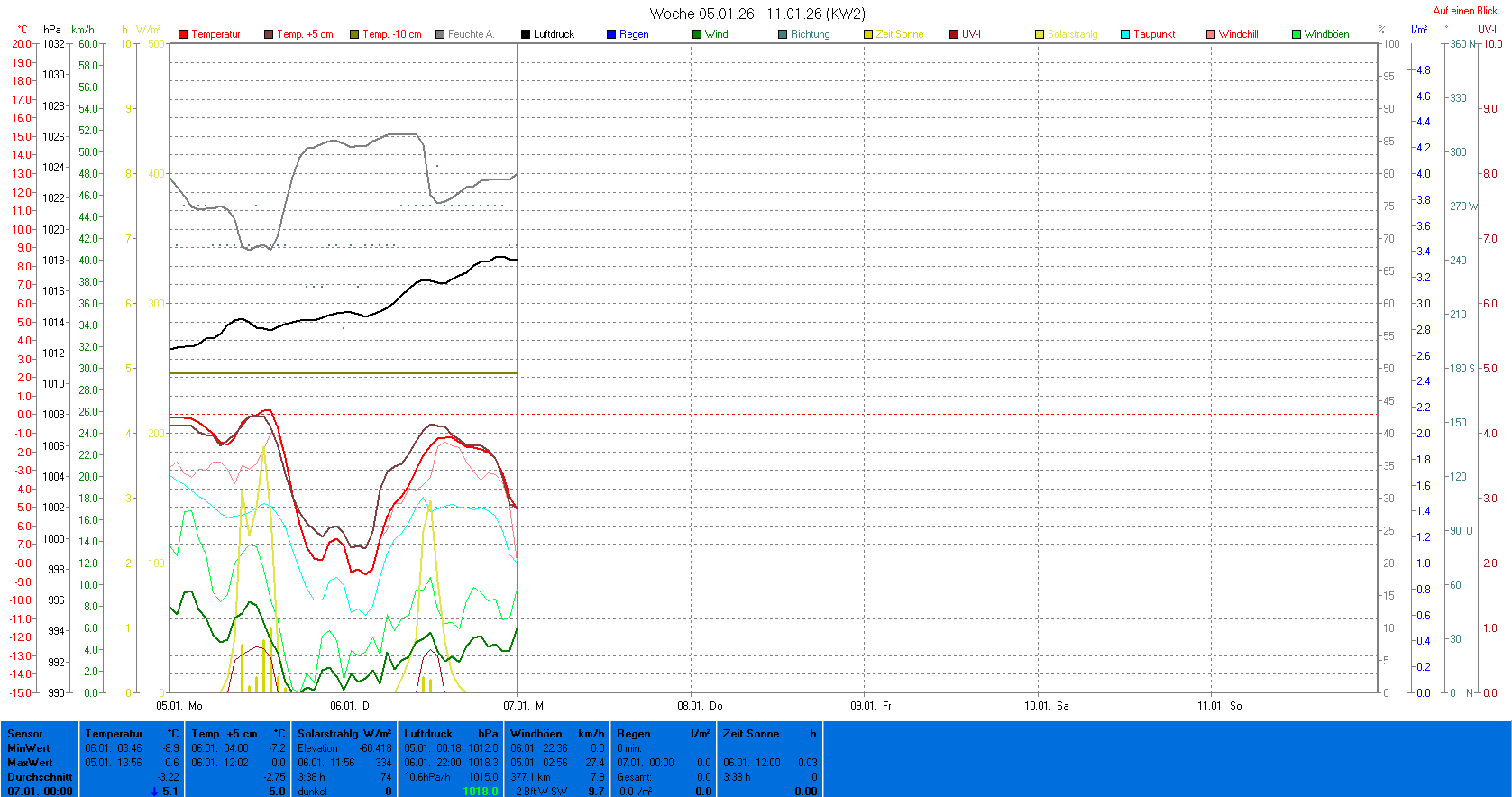Open the 'Auf einen Blick ...' link
This screenshot has width=1512, height=797.
[x=1470, y=11]
